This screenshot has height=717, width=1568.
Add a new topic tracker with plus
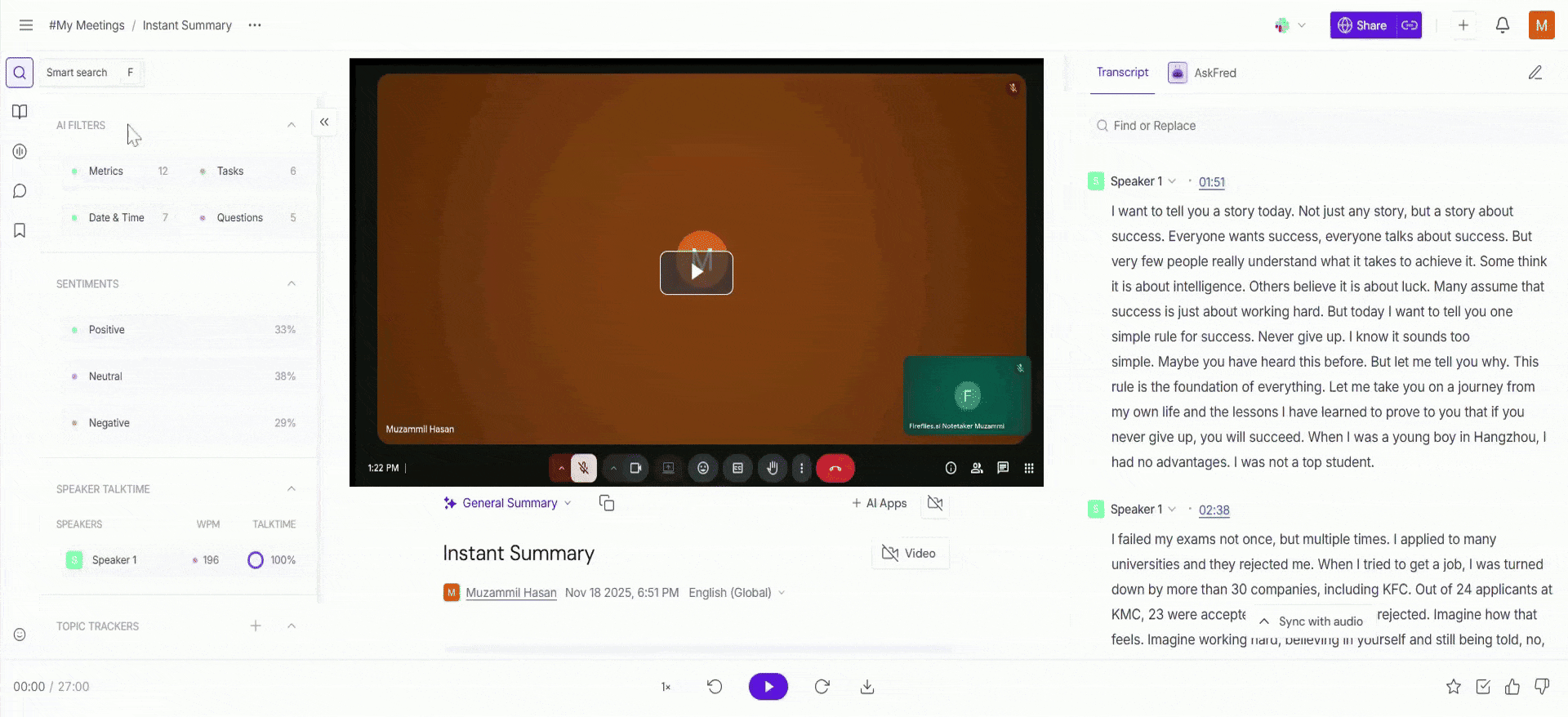point(256,626)
